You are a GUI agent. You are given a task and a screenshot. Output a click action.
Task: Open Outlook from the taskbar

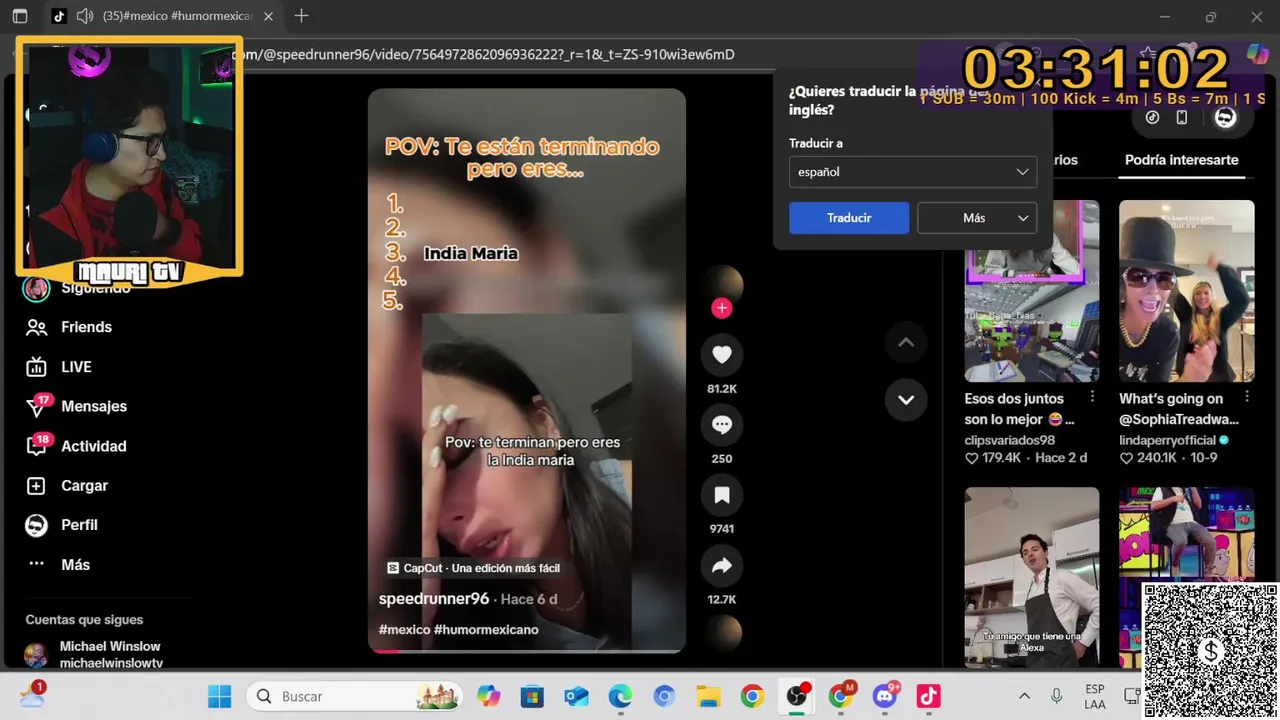576,696
